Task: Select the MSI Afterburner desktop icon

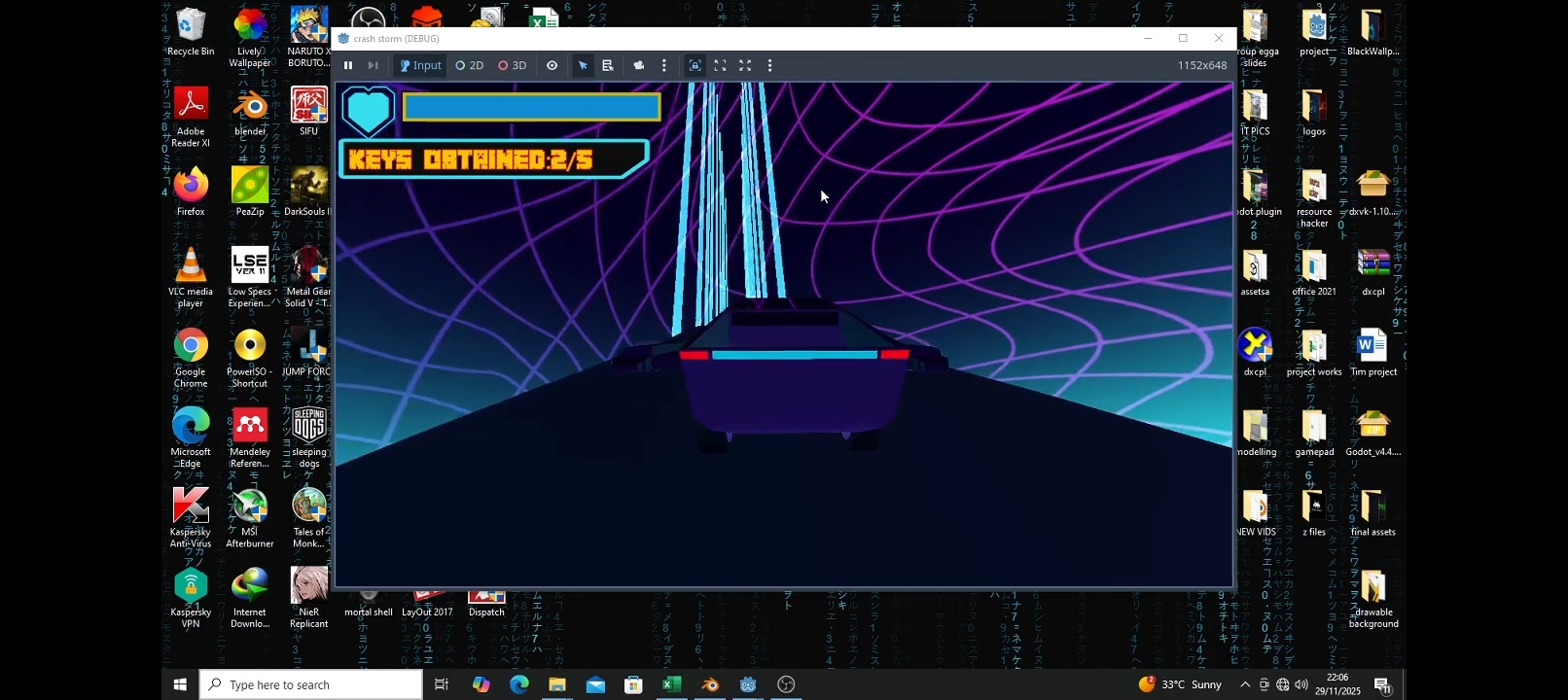Action: pyautogui.click(x=250, y=517)
